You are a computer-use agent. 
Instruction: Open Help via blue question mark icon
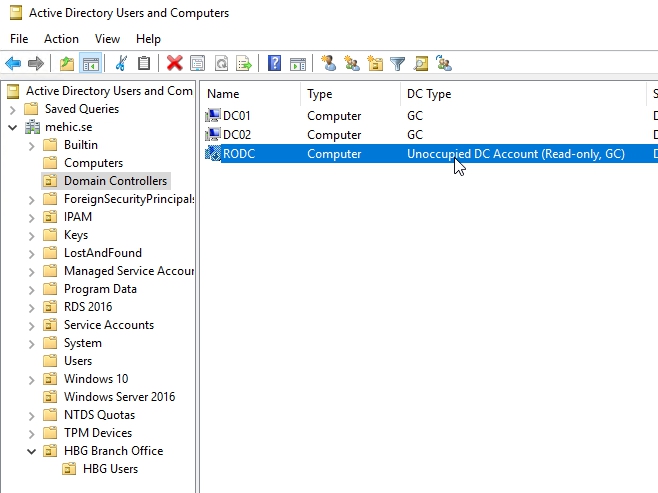point(274,64)
